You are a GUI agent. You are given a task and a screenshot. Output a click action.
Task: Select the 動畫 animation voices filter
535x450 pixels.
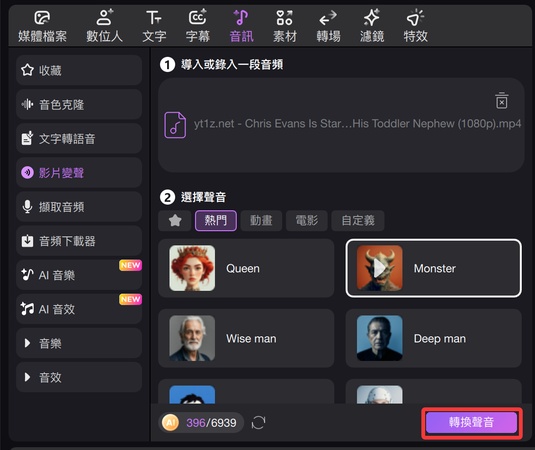click(261, 221)
